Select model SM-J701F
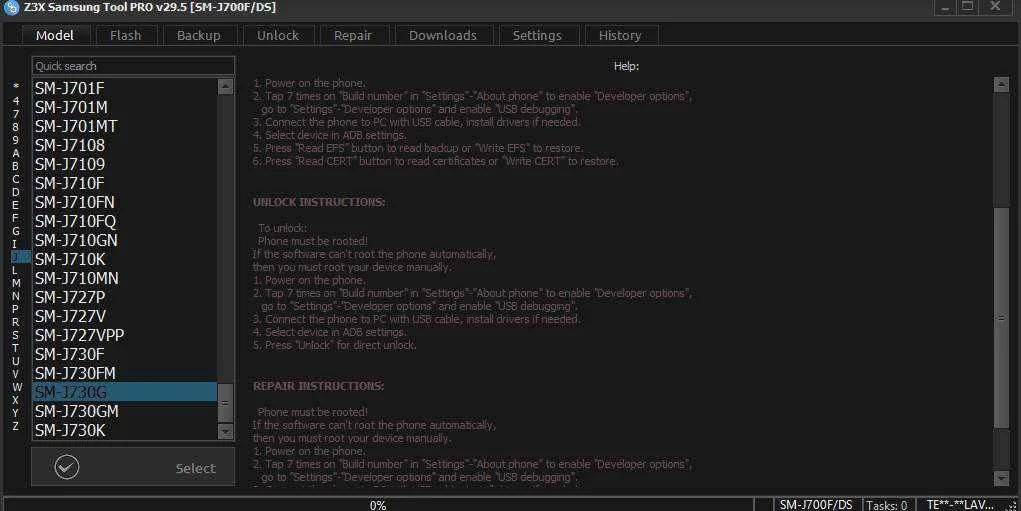1021x511 pixels. (x=124, y=88)
